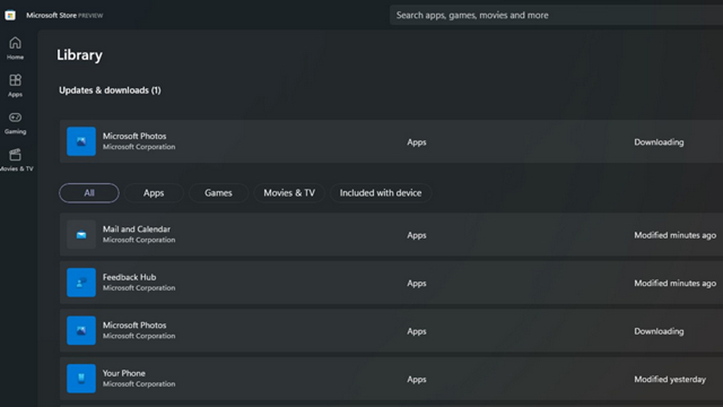Screen dimensions: 723x407
Task: Click Mail and Calendar app icon
Action: click(81, 235)
